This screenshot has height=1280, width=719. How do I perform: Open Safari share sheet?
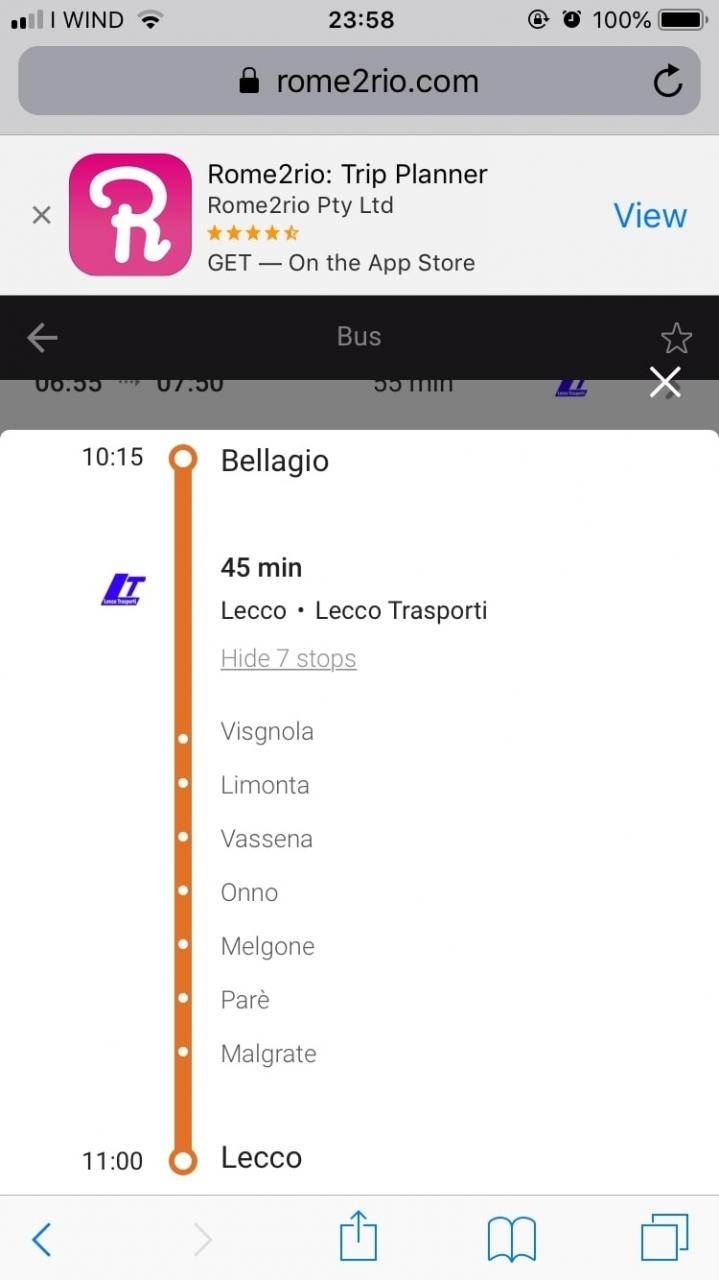pos(358,1239)
